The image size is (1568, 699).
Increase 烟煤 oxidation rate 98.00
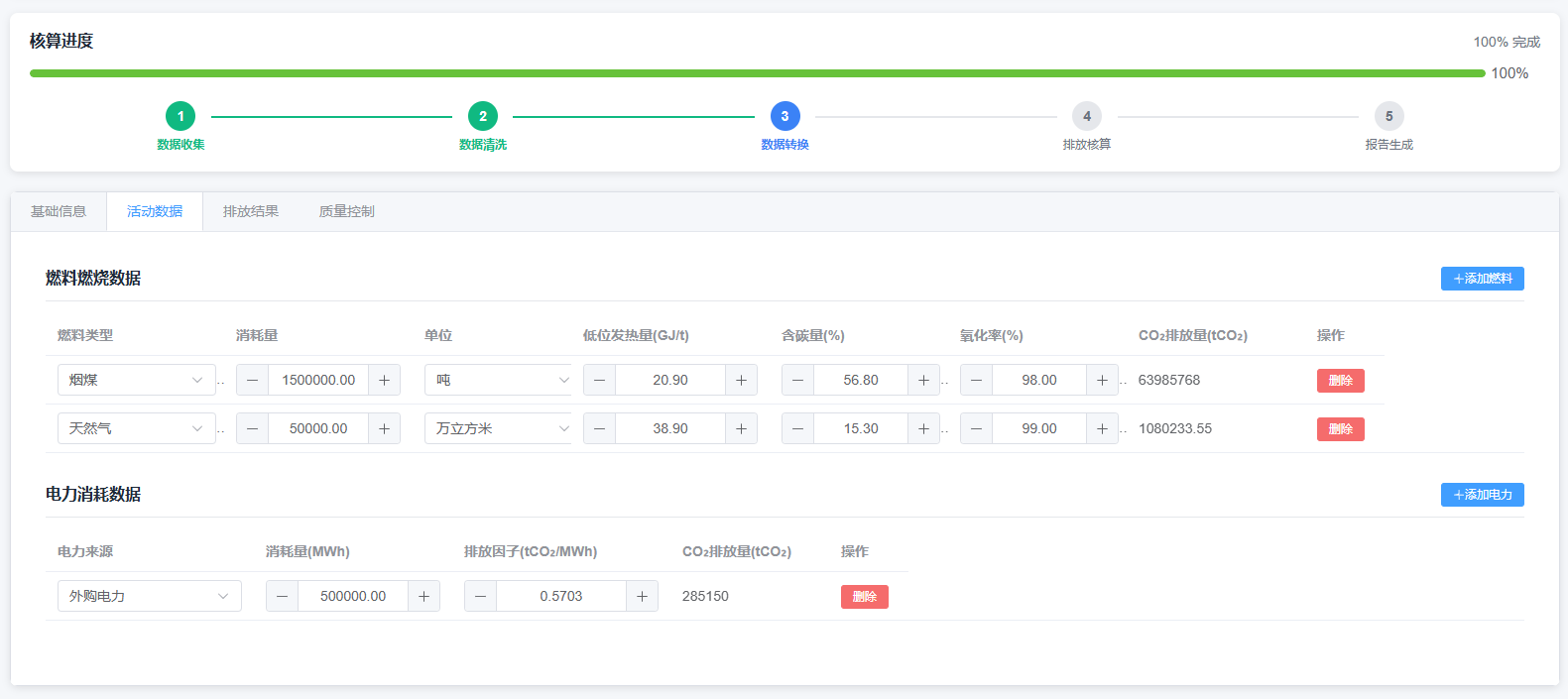click(1102, 380)
